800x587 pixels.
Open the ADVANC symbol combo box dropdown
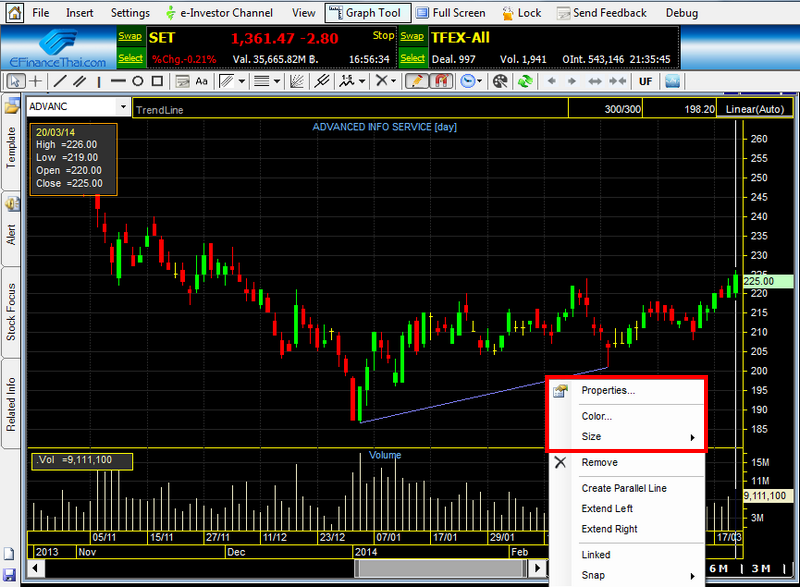click(123, 107)
